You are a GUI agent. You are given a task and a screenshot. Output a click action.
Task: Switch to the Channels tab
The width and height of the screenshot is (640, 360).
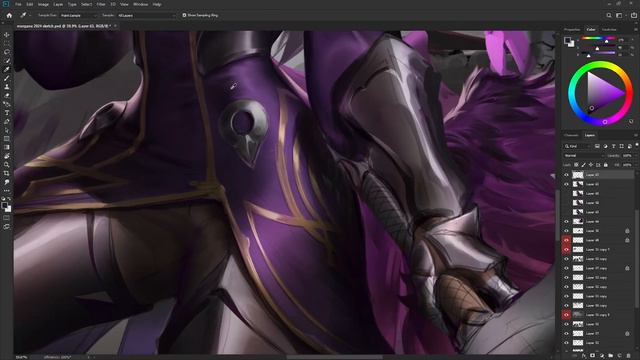tap(571, 135)
